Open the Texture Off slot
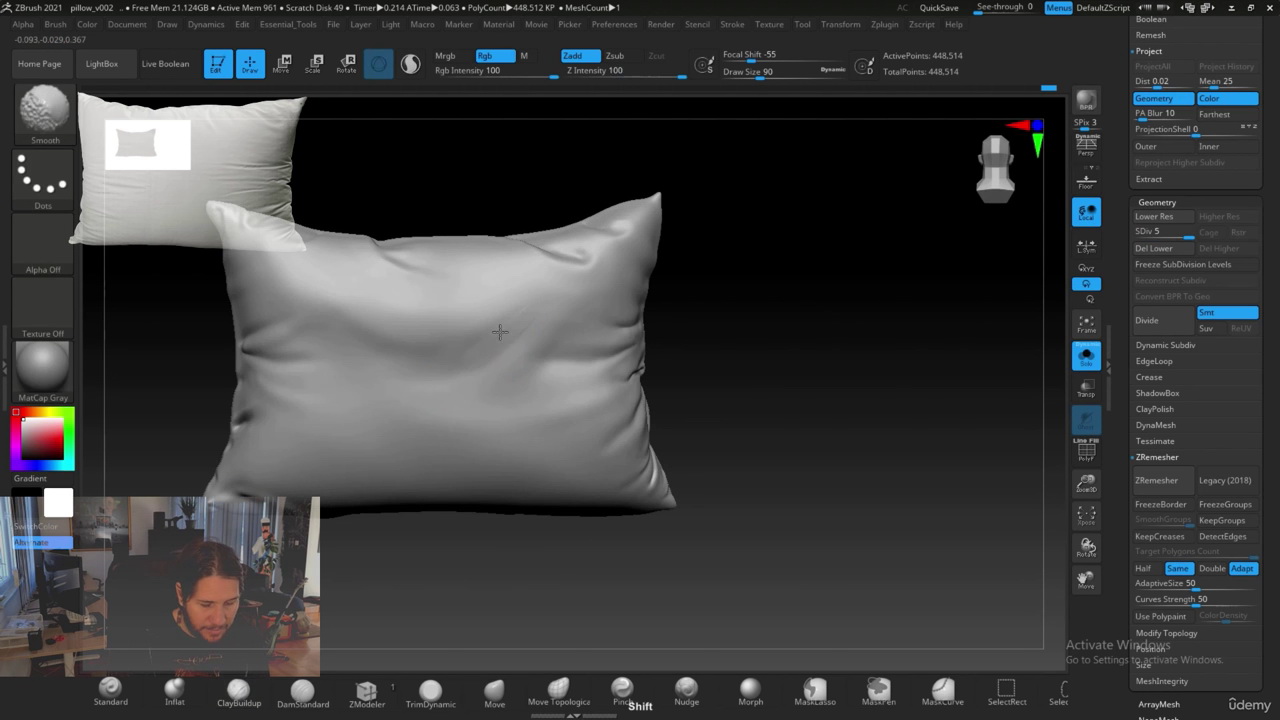 [x=43, y=309]
